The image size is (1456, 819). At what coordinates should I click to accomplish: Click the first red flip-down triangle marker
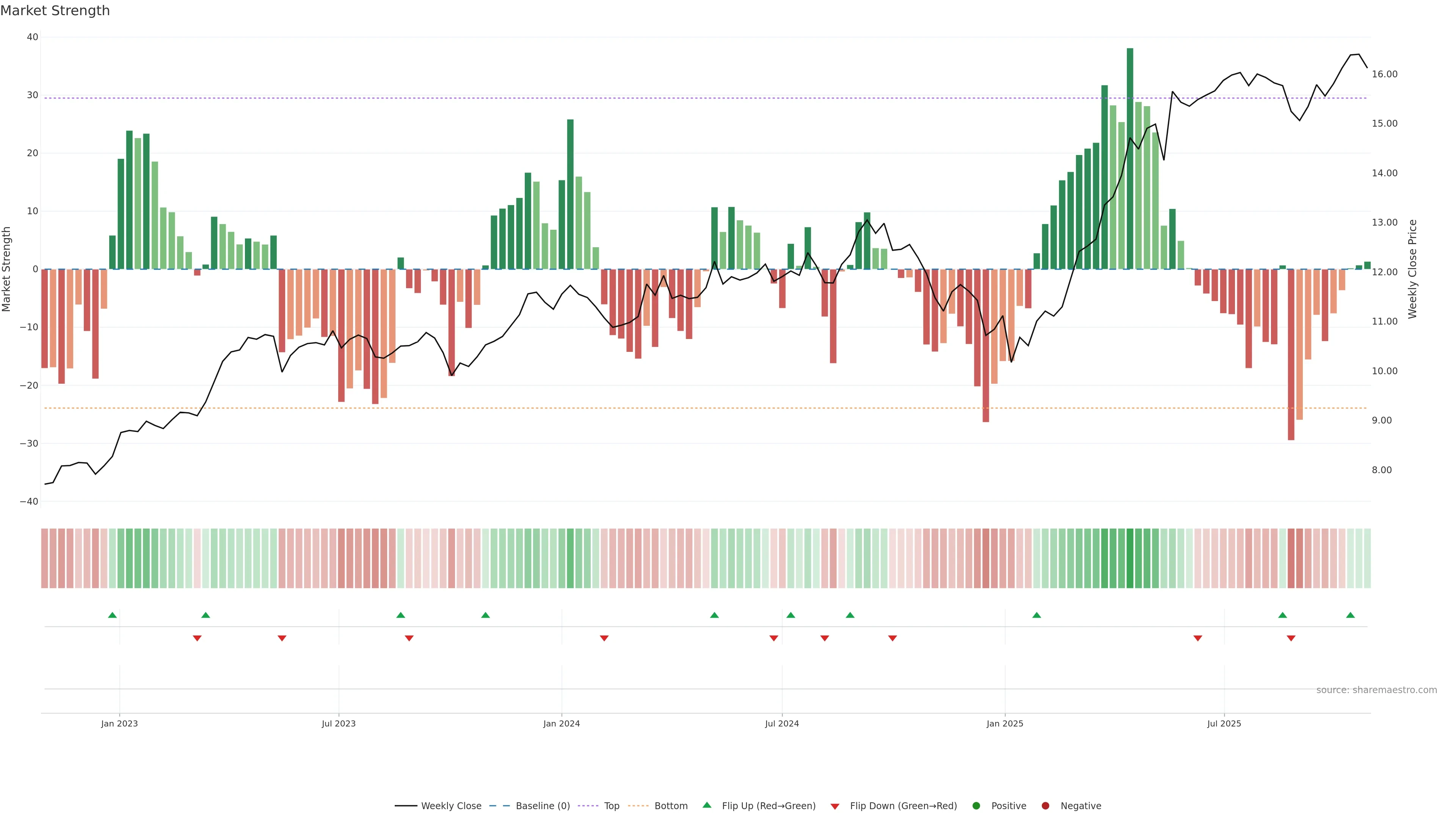(x=197, y=638)
